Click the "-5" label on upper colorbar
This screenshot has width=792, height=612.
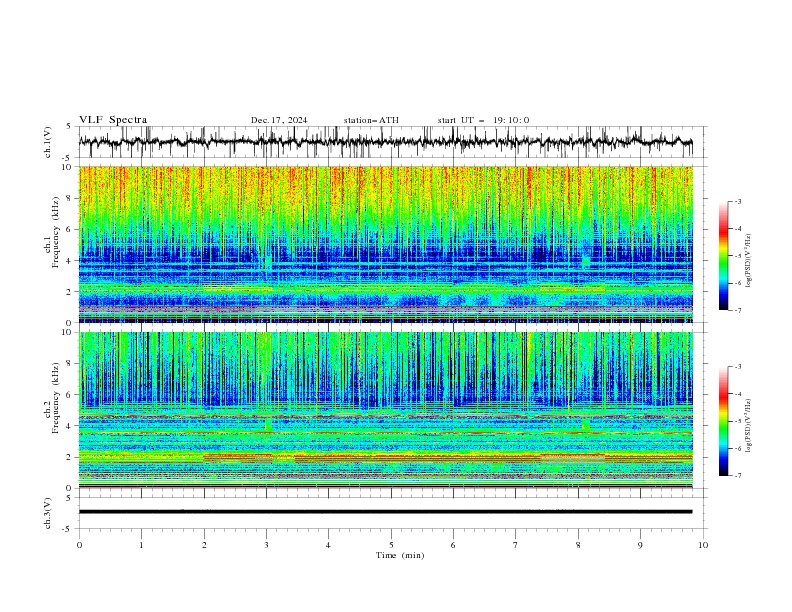coord(738,256)
